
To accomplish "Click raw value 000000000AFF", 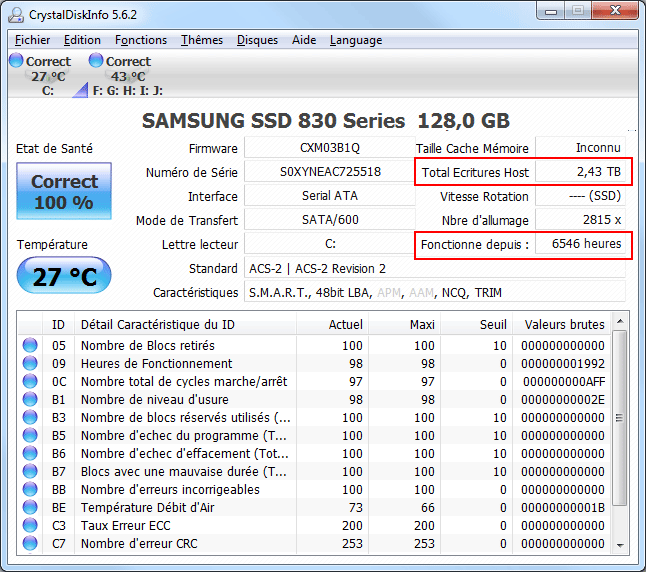I will coord(564,382).
